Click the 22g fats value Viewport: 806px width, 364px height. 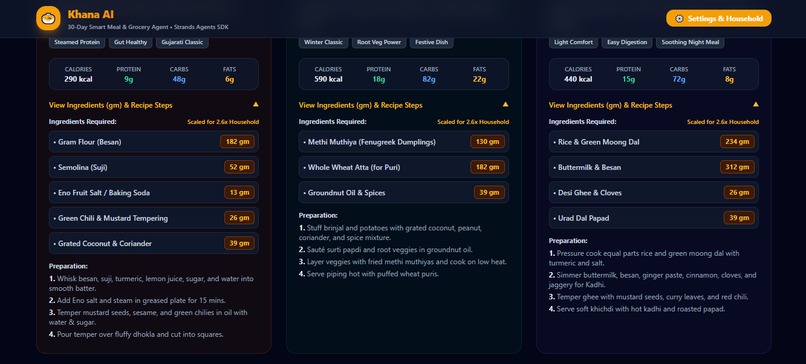click(480, 79)
